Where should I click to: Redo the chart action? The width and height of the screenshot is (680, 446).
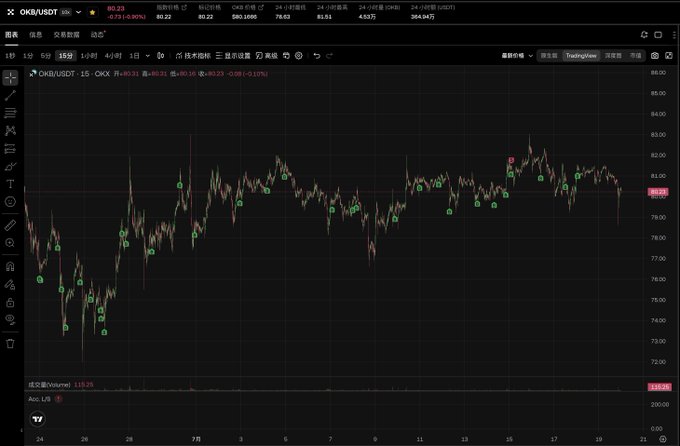[330, 56]
